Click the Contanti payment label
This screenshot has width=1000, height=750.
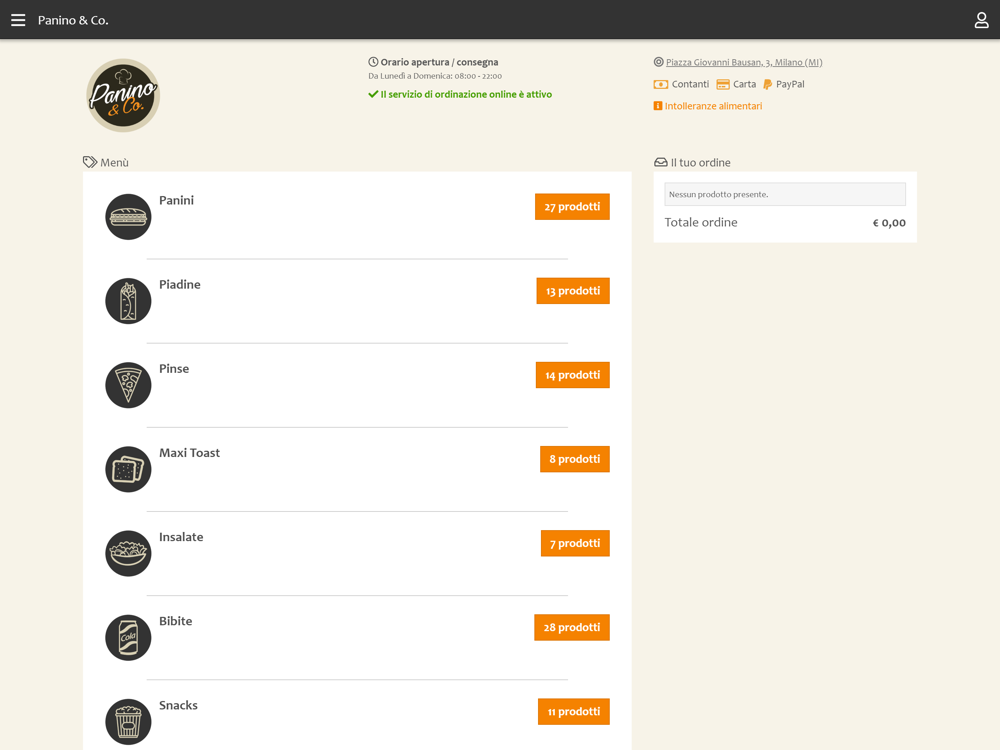point(690,84)
